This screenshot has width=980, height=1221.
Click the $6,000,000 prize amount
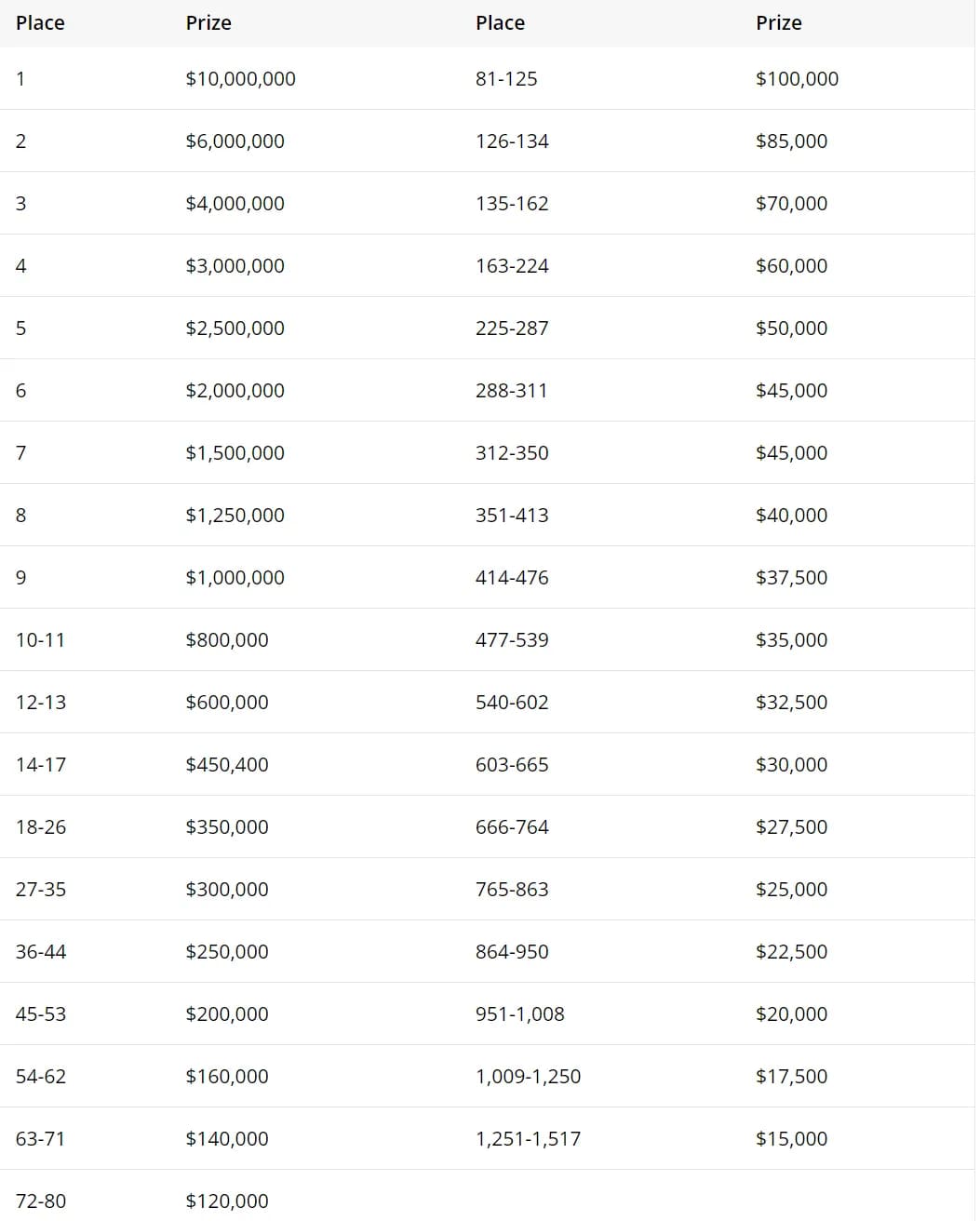[x=235, y=141]
